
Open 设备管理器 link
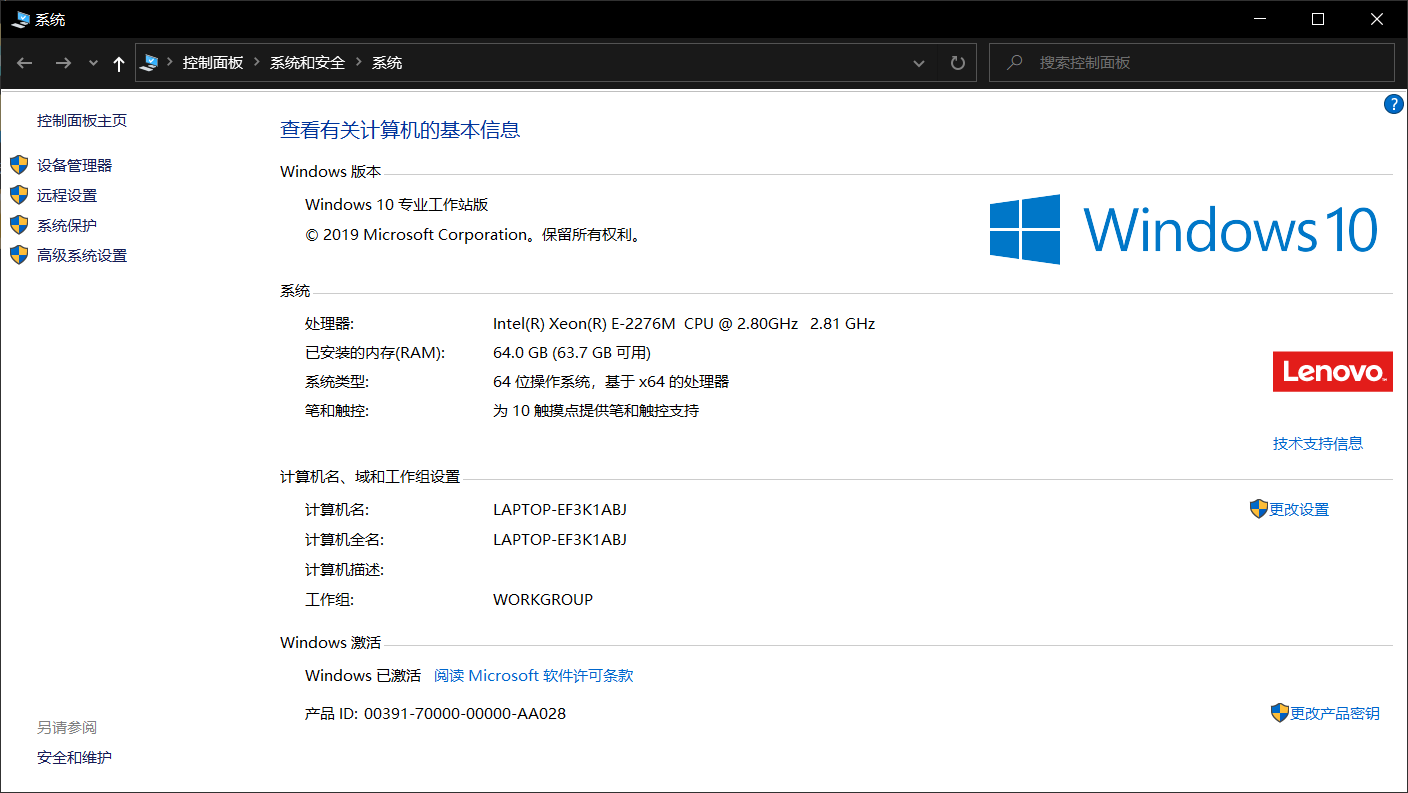pos(74,166)
